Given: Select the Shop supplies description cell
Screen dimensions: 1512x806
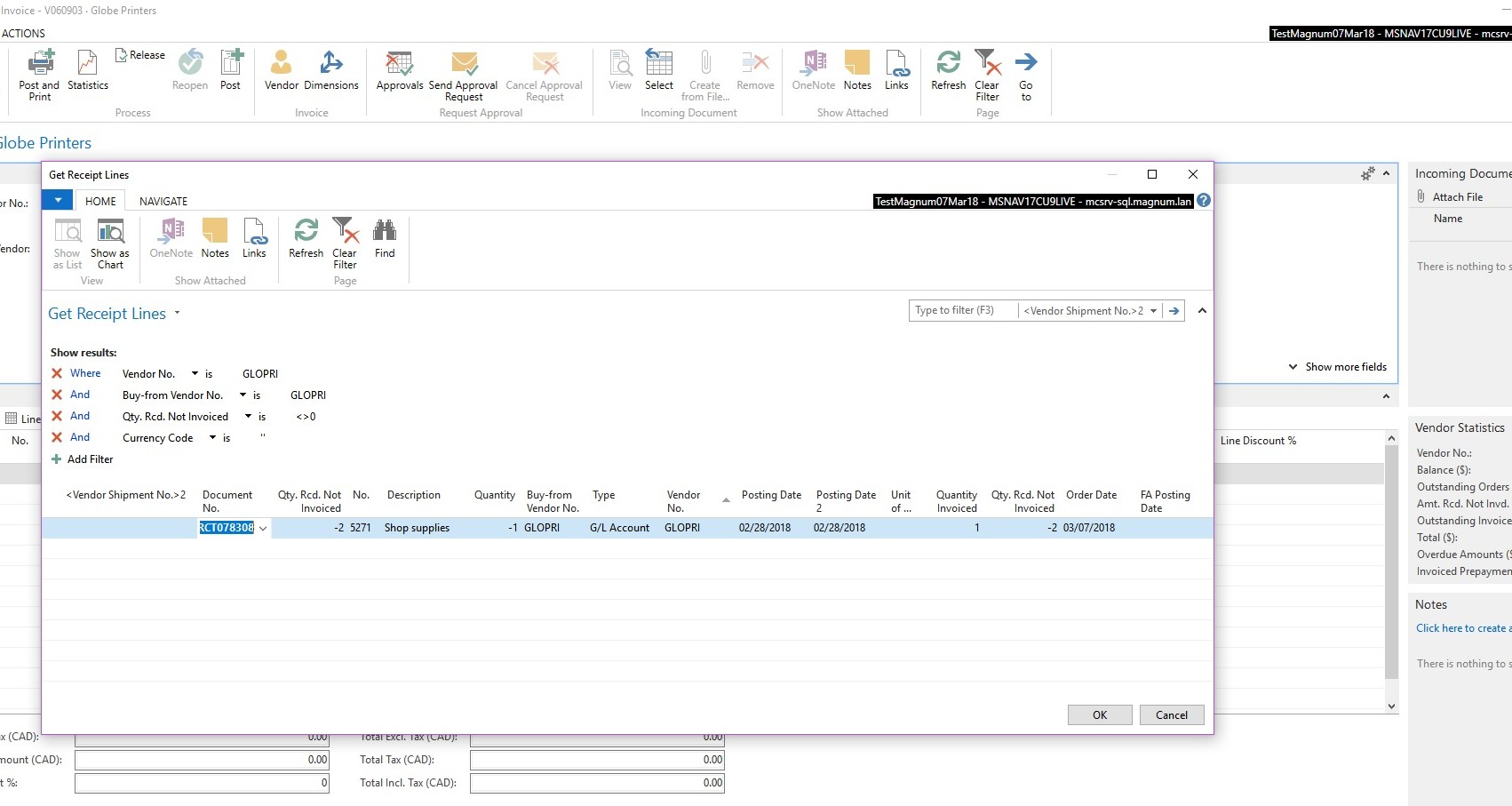Looking at the screenshot, I should tap(417, 528).
